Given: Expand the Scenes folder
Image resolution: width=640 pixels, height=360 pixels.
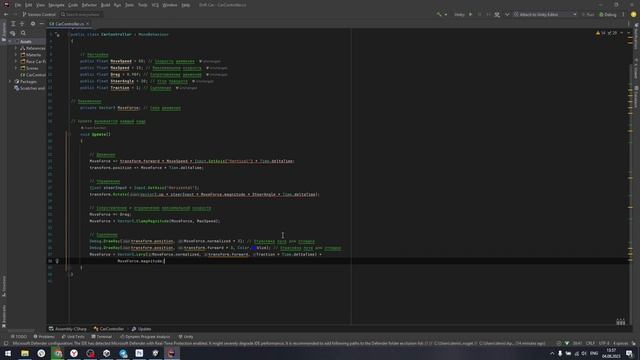Looking at the screenshot, I should (16, 68).
